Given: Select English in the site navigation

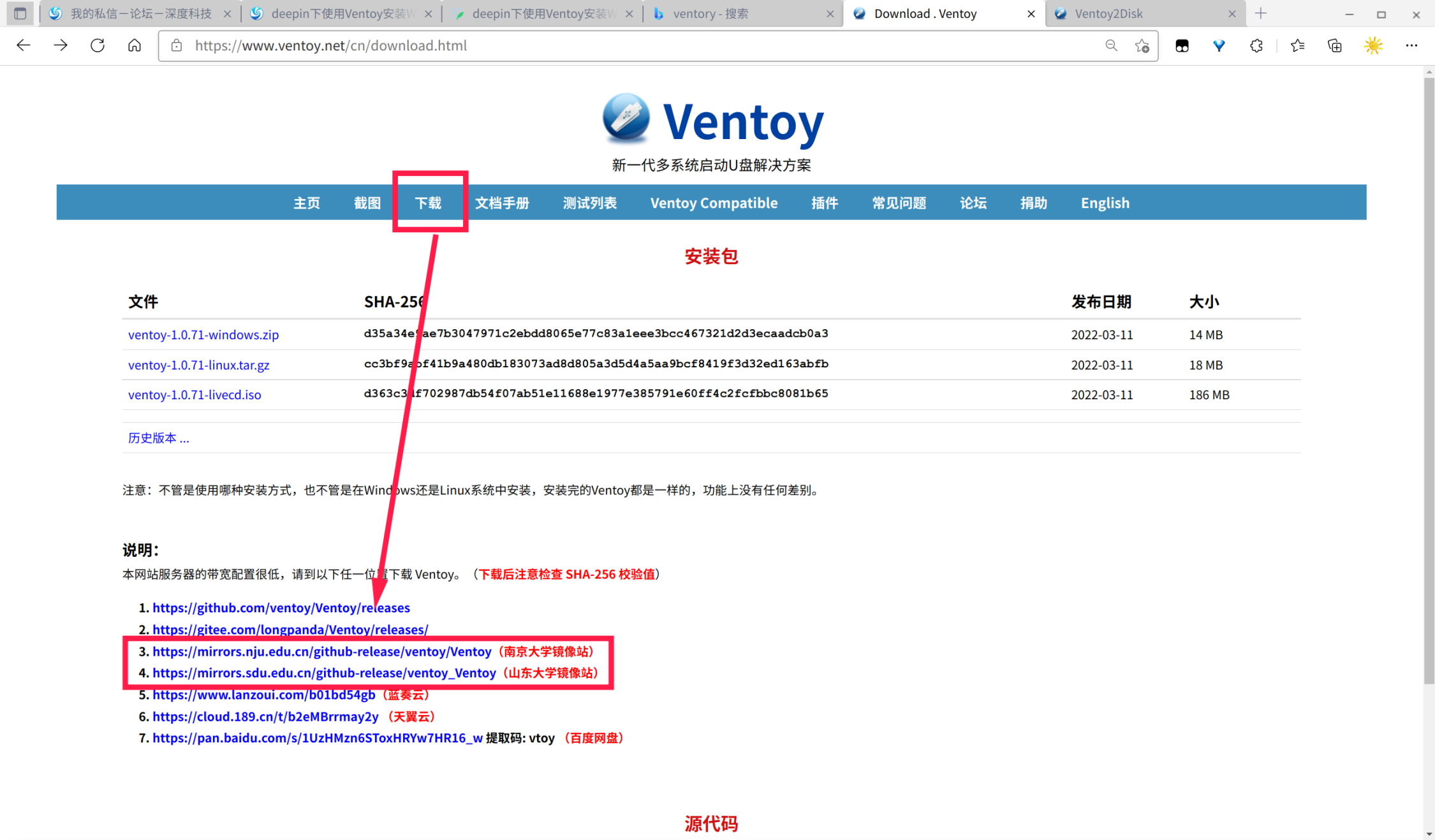Looking at the screenshot, I should tap(1105, 203).
